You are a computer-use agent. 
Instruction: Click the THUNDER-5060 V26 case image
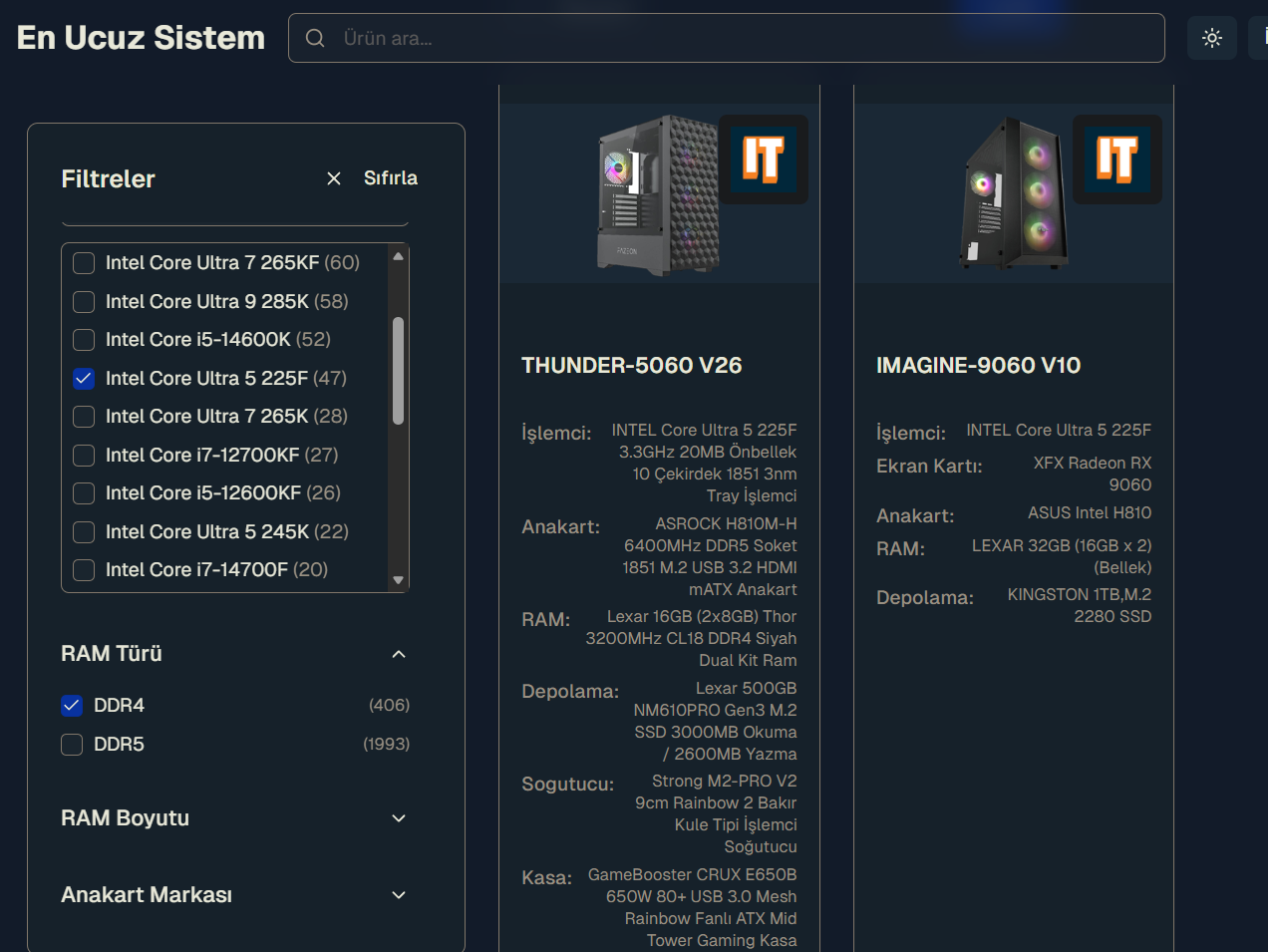click(658, 194)
